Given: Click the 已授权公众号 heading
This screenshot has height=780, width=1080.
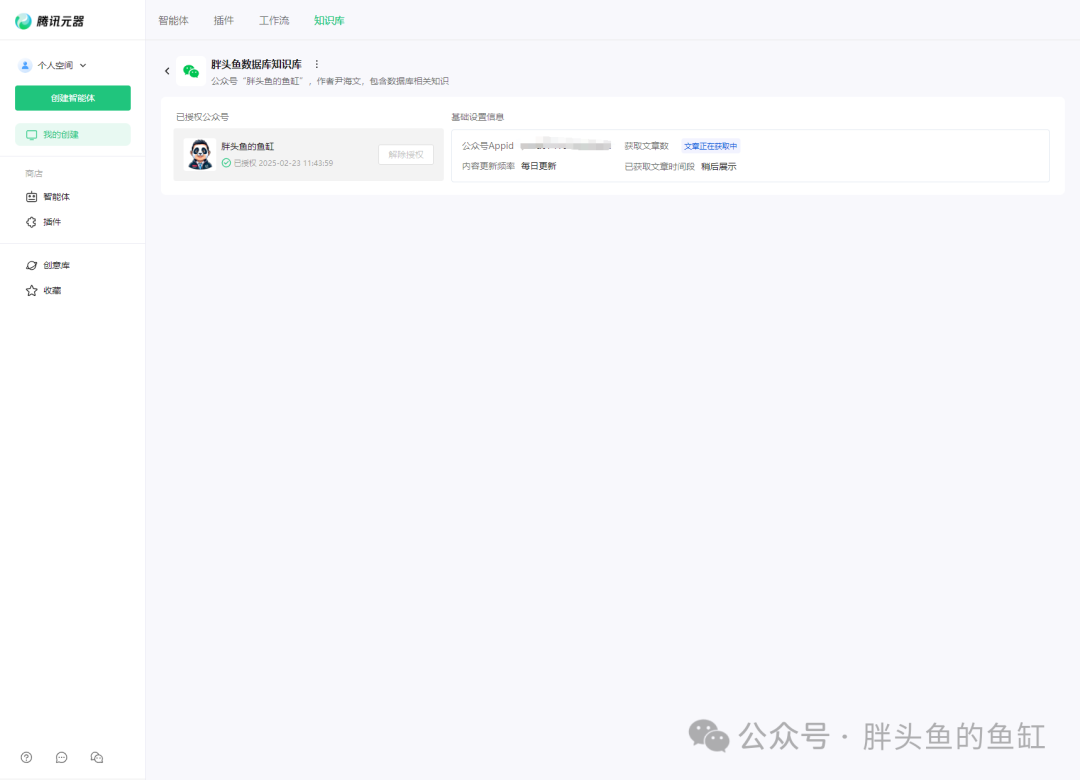Looking at the screenshot, I should point(202,117).
